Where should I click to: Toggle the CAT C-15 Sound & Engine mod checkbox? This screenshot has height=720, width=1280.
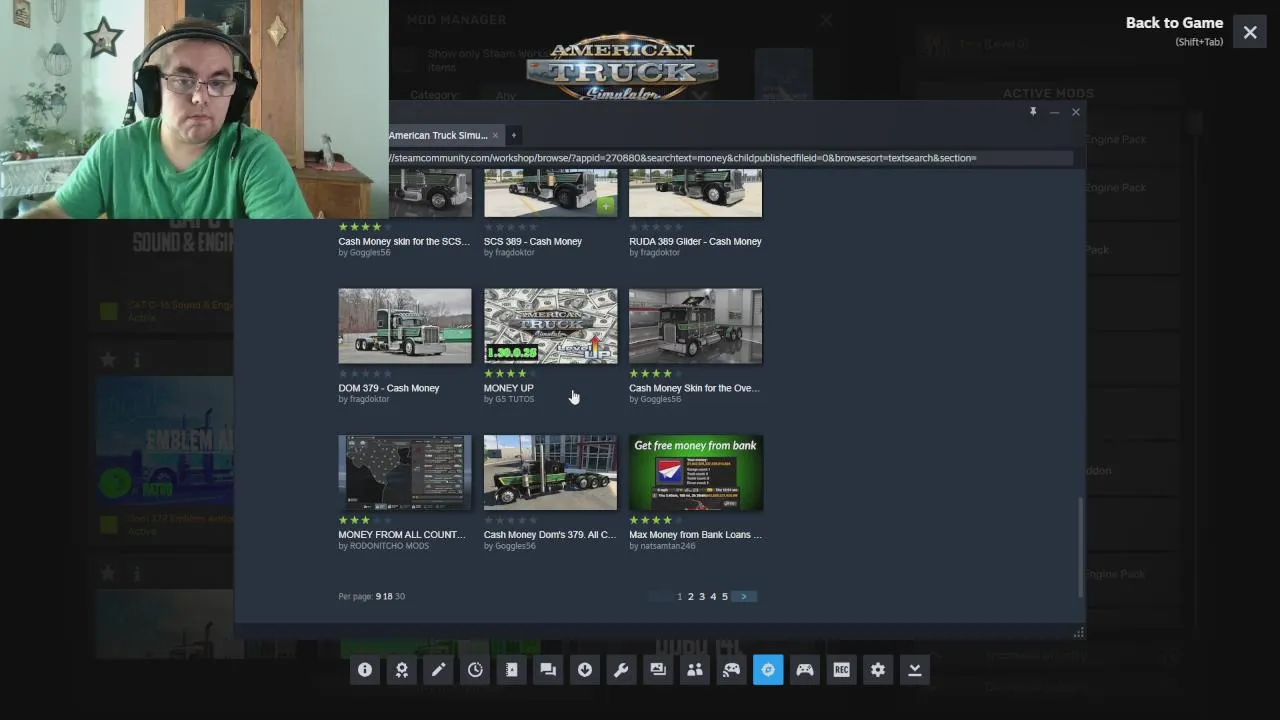click(108, 311)
